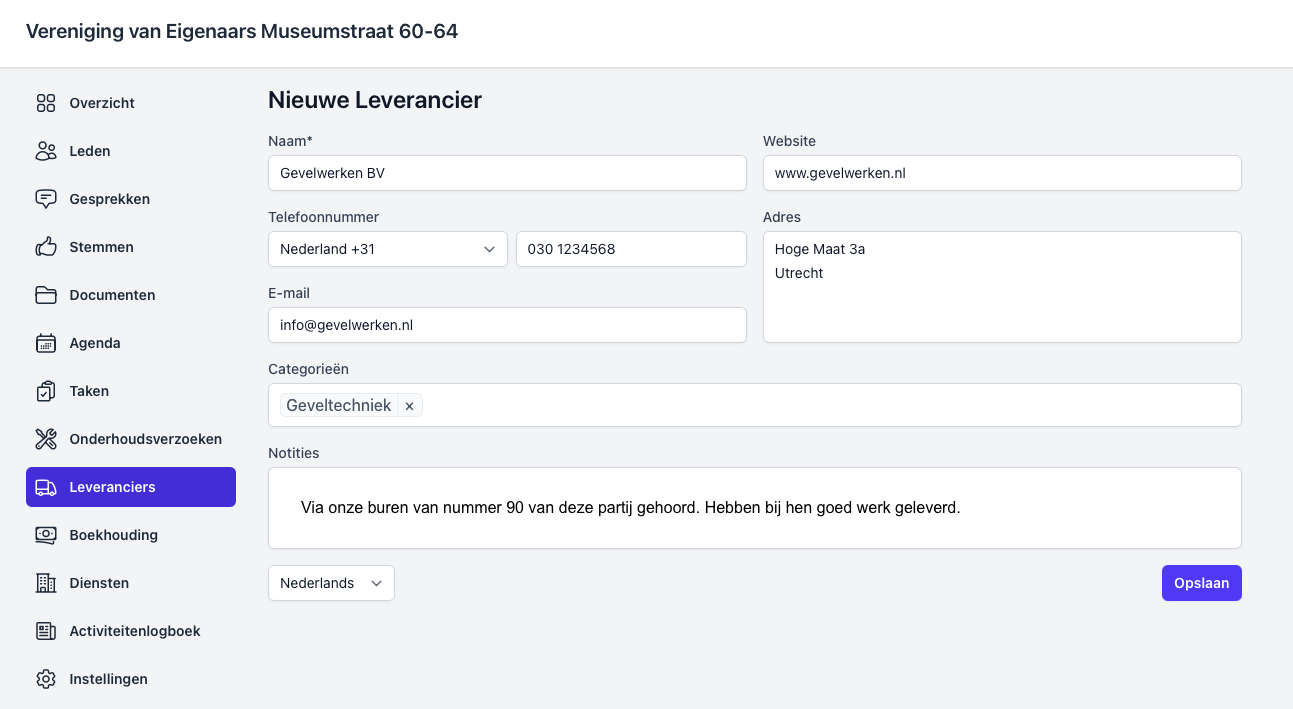Click the Leden people icon
This screenshot has height=709, width=1293.
(46, 151)
